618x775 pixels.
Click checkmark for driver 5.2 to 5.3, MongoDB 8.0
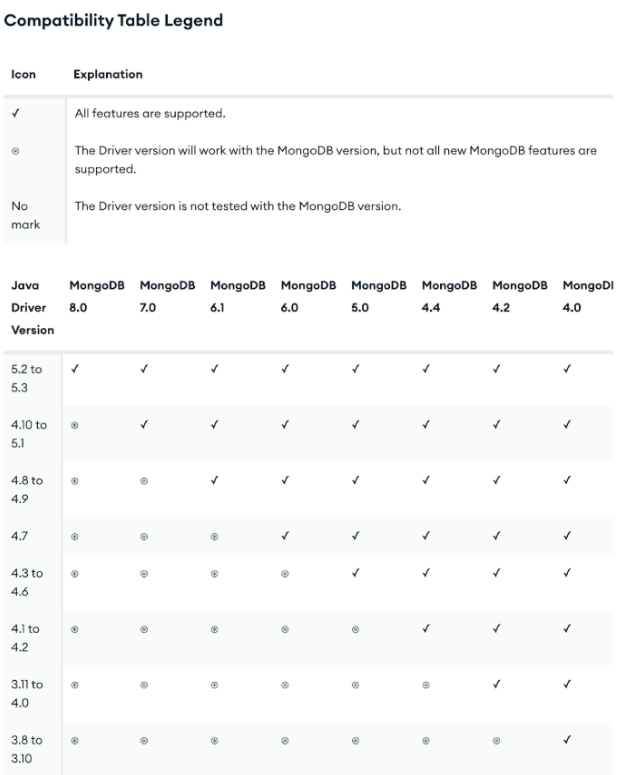(75, 369)
